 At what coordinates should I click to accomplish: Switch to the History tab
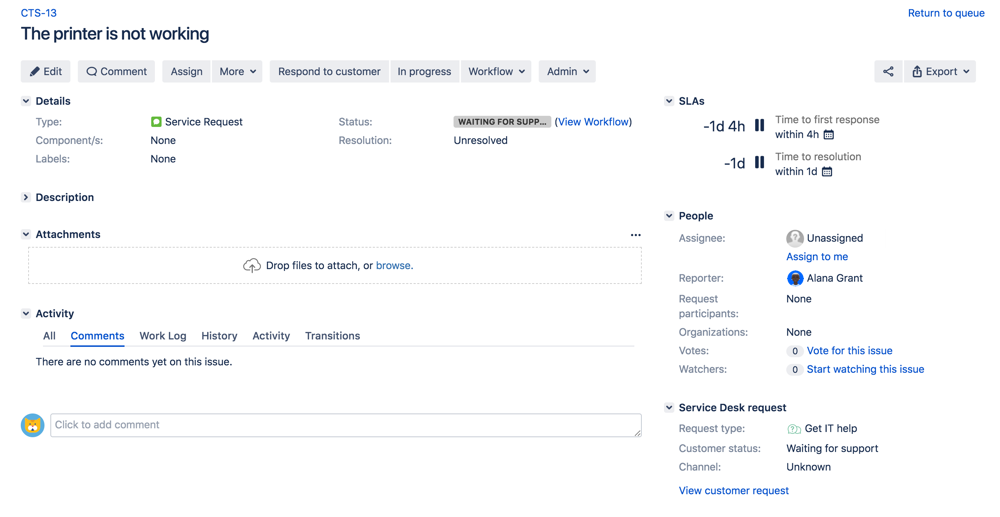[x=219, y=336]
